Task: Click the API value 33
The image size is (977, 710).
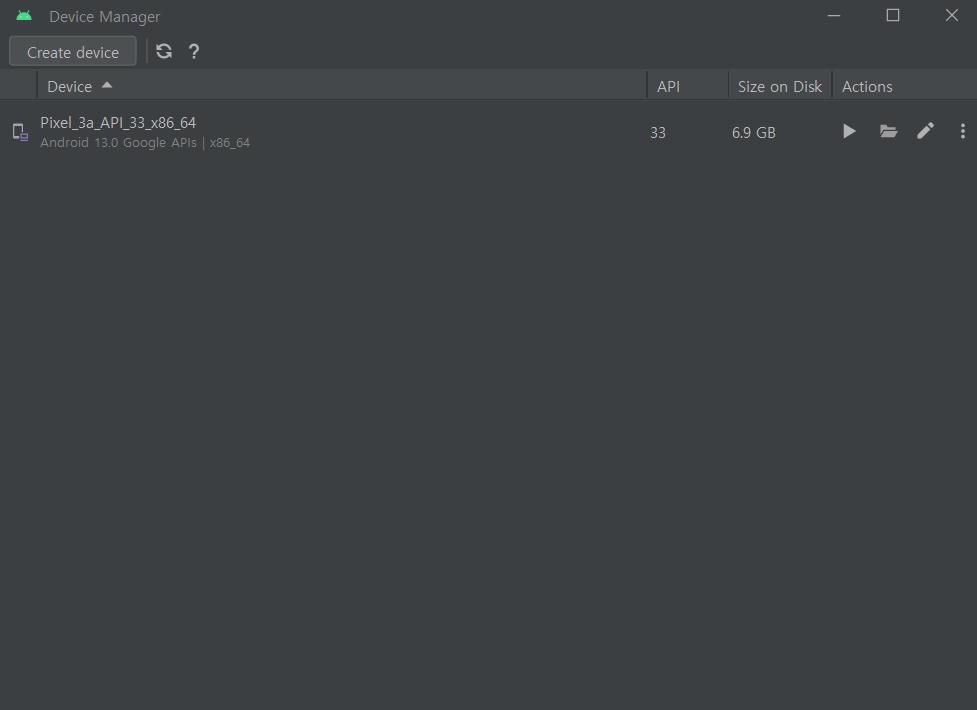Action: (658, 133)
